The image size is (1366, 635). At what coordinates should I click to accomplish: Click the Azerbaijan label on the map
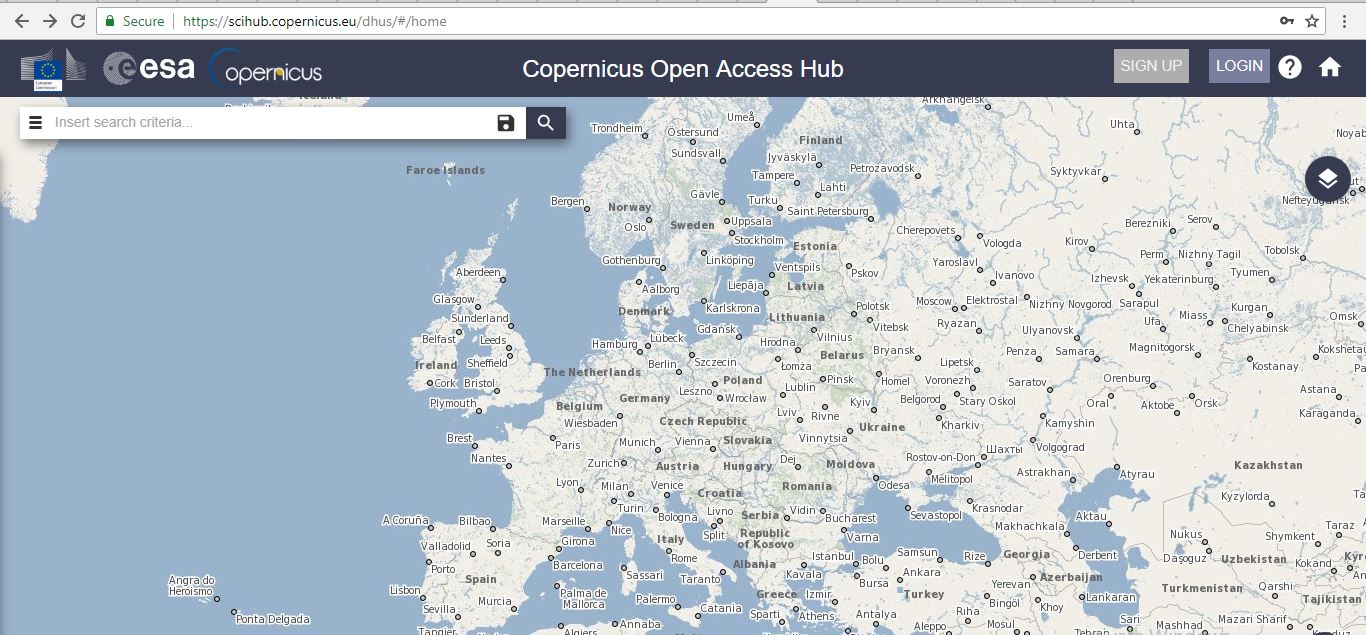pos(1070,577)
